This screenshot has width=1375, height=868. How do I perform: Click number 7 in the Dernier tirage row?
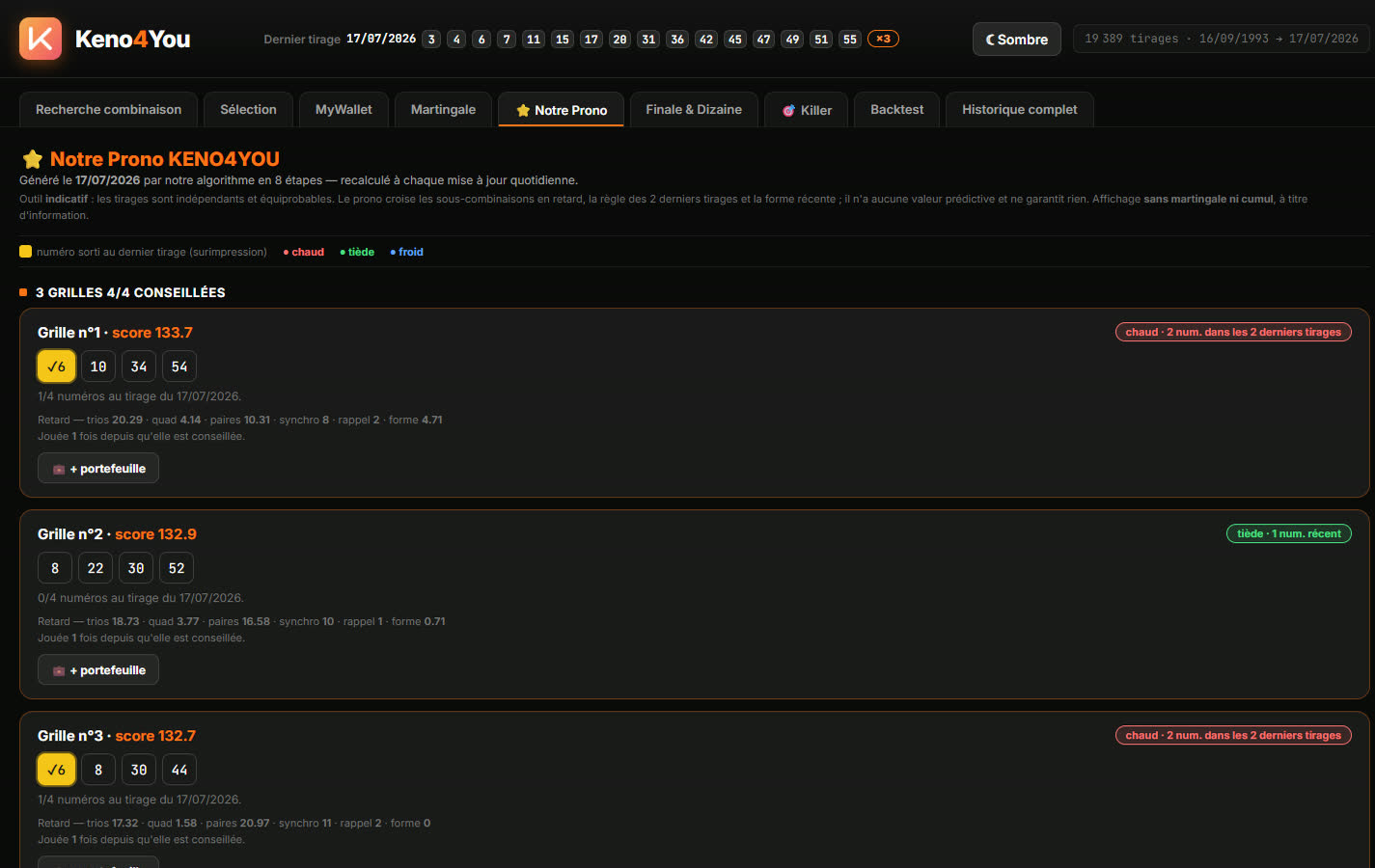(507, 40)
